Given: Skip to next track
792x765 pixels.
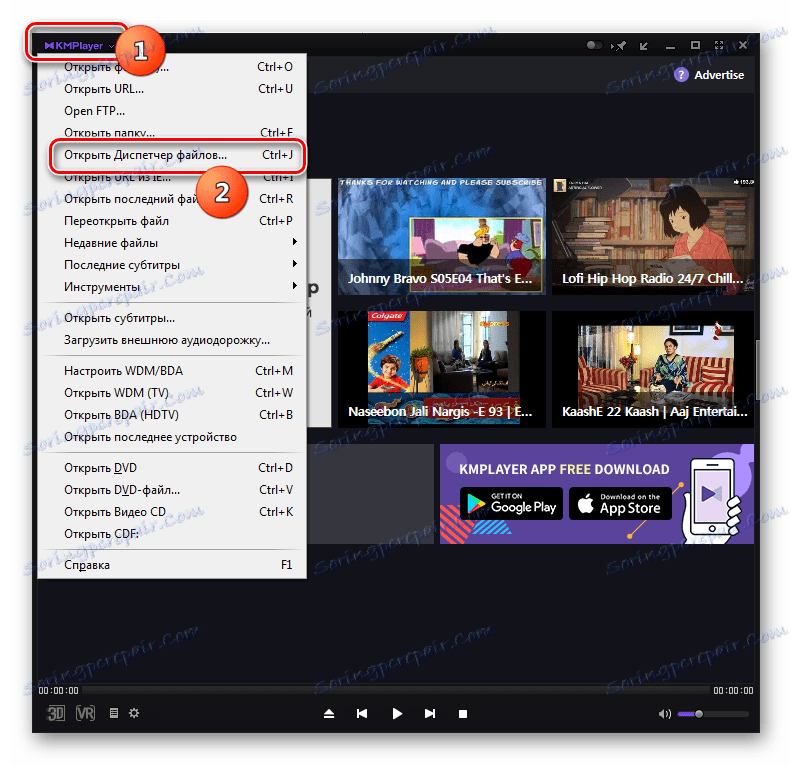Looking at the screenshot, I should click(x=430, y=713).
